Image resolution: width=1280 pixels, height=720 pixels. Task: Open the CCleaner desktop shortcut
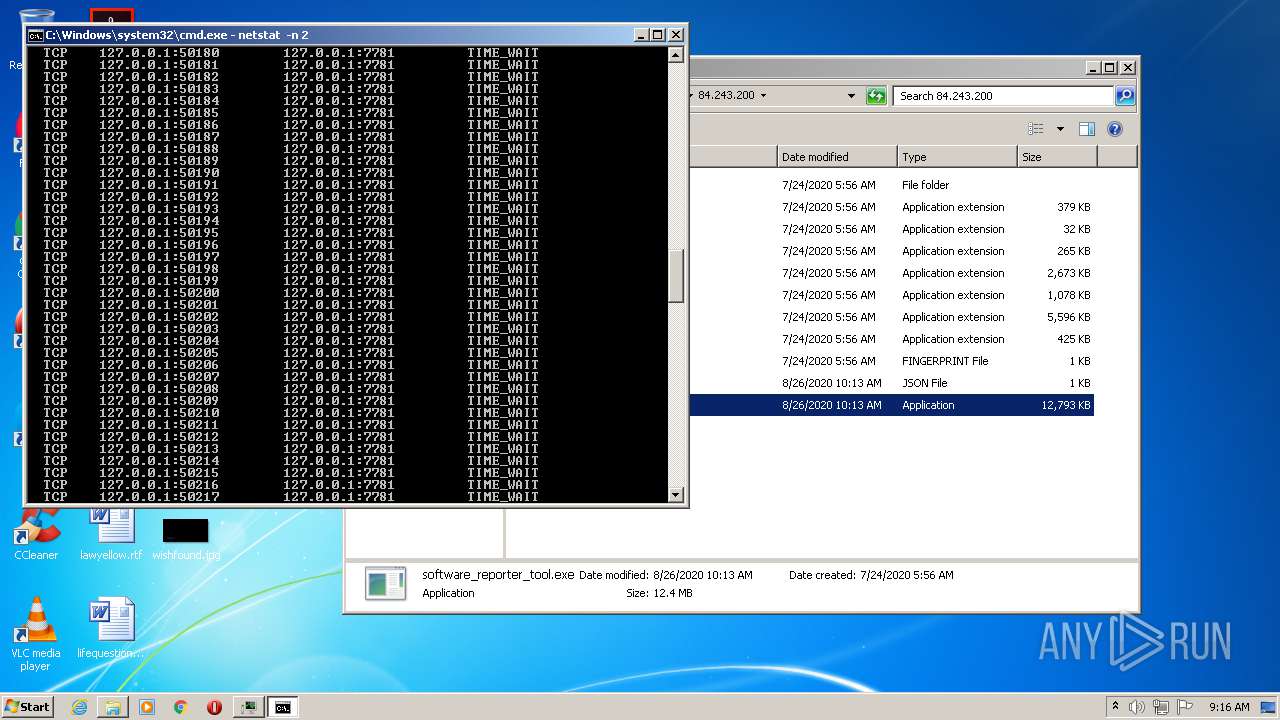[x=36, y=535]
